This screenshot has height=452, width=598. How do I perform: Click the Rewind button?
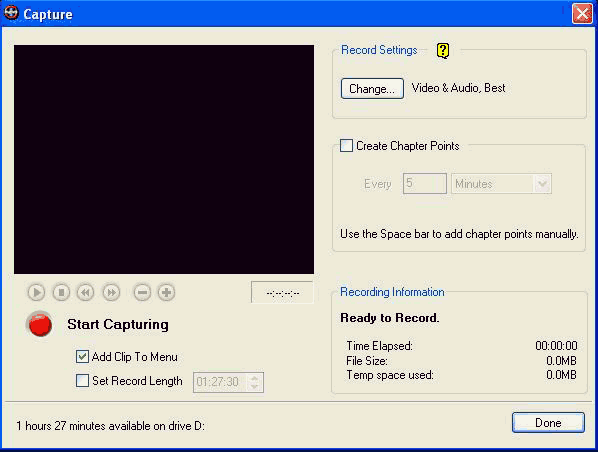pos(85,293)
